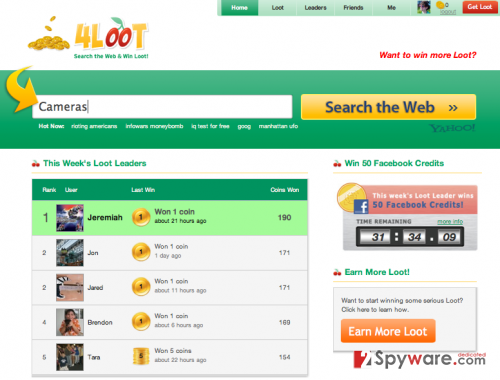This screenshot has width=500, height=380.
Task: Select hot search 'manhattan ufo'
Action: point(278,126)
